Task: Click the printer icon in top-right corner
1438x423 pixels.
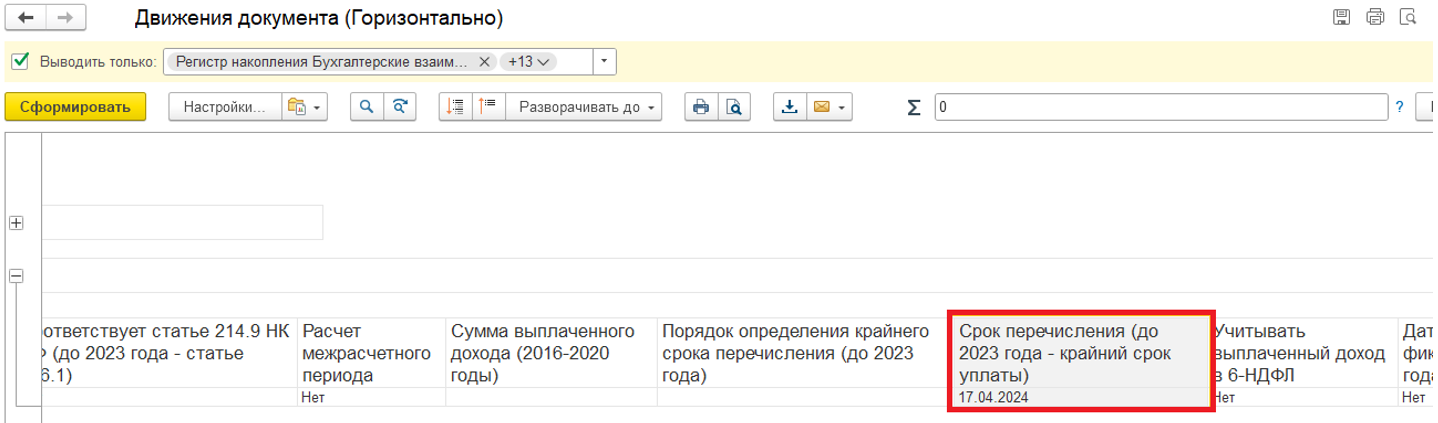Action: coord(1376,17)
